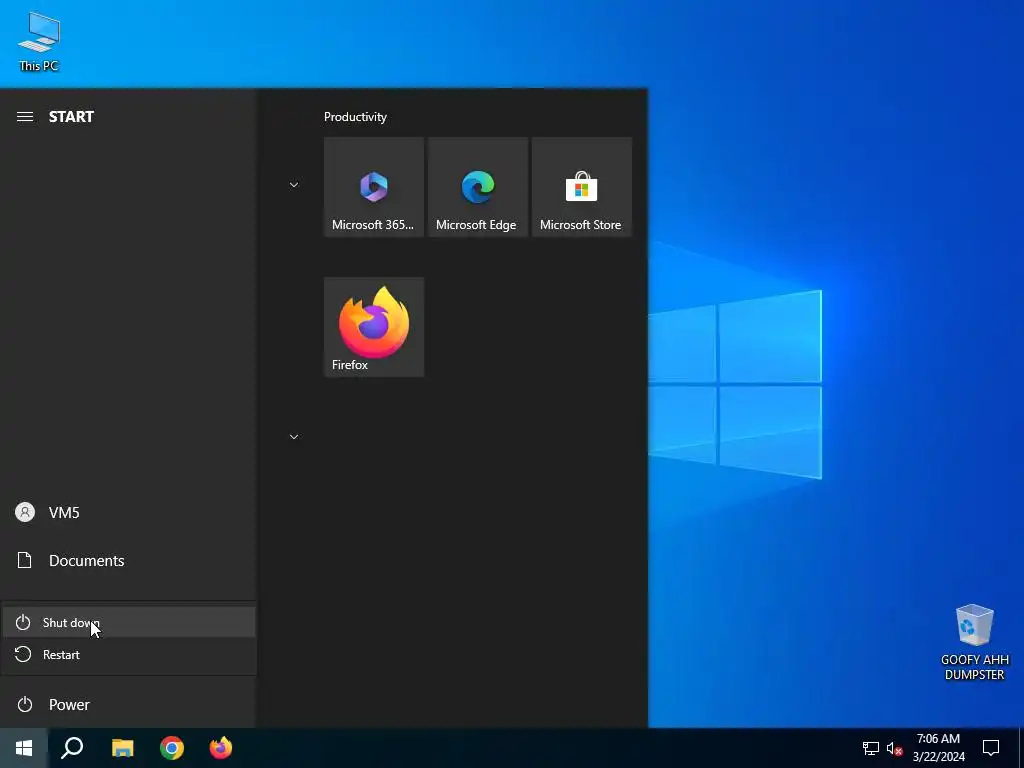The width and height of the screenshot is (1024, 768).
Task: Expand the Start hamburger menu
Action: tap(25, 117)
